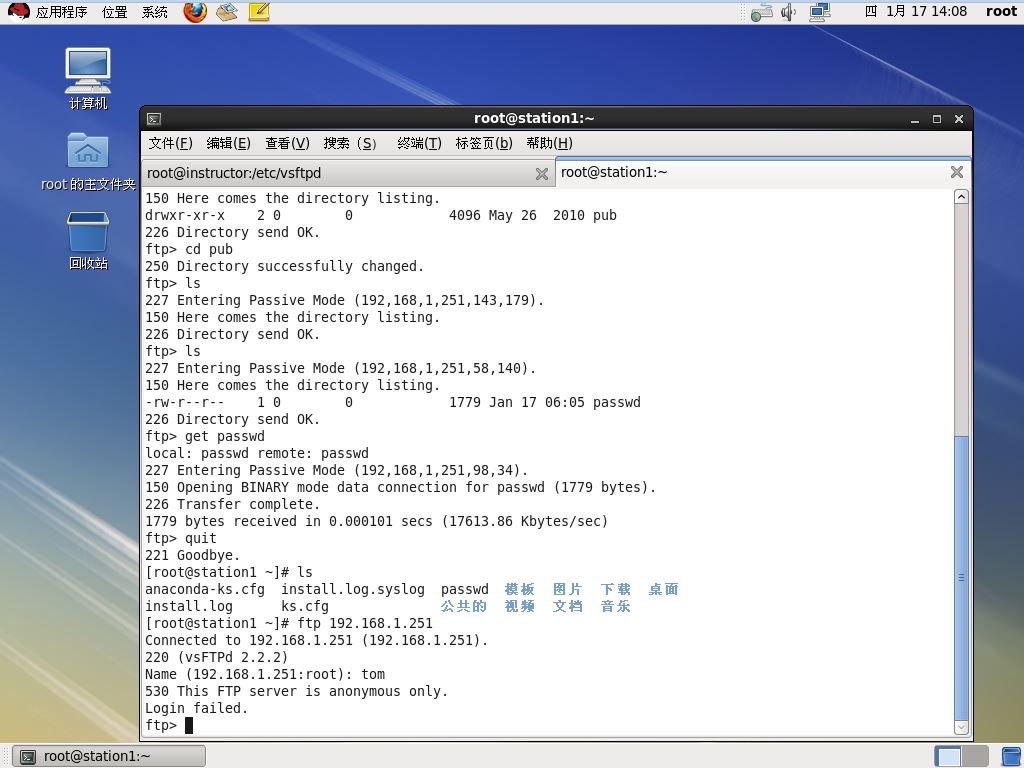Click the 'ftp> cd pub' line
The height and width of the screenshot is (768, 1024).
tap(189, 249)
